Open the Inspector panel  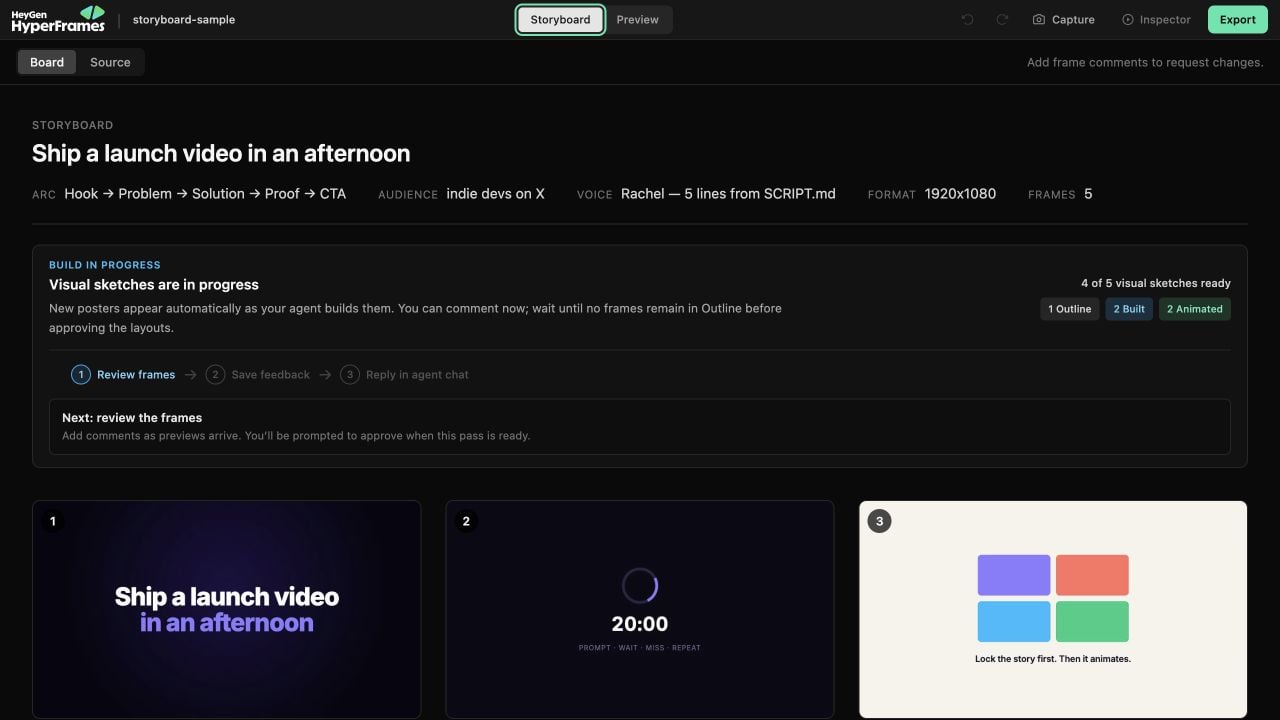pos(1156,20)
